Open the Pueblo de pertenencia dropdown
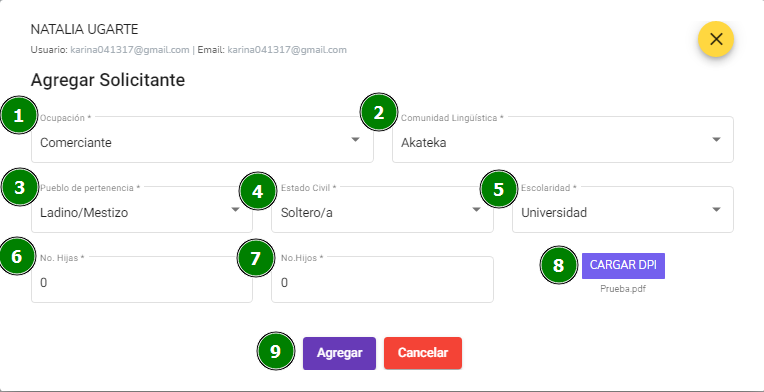The image size is (764, 392). tap(142, 209)
